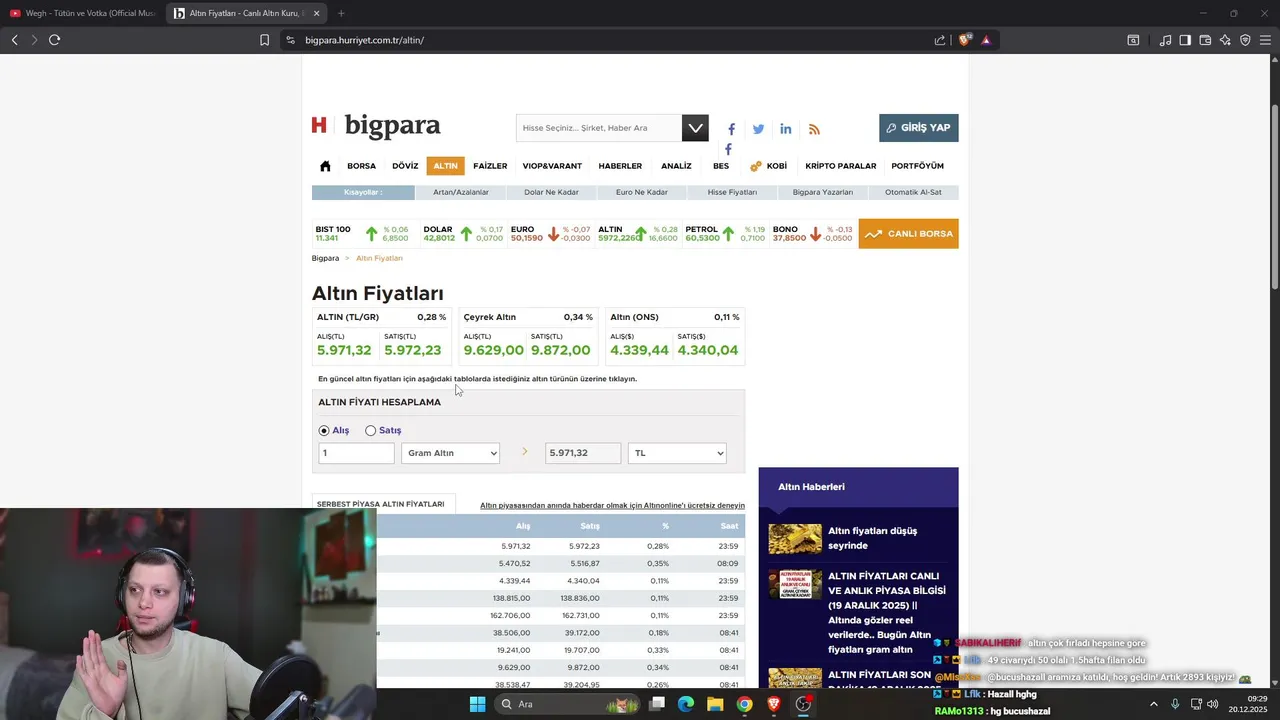The image size is (1280, 720).
Task: Open the Otomatik Al-Sat shortcut
Action: point(913,192)
